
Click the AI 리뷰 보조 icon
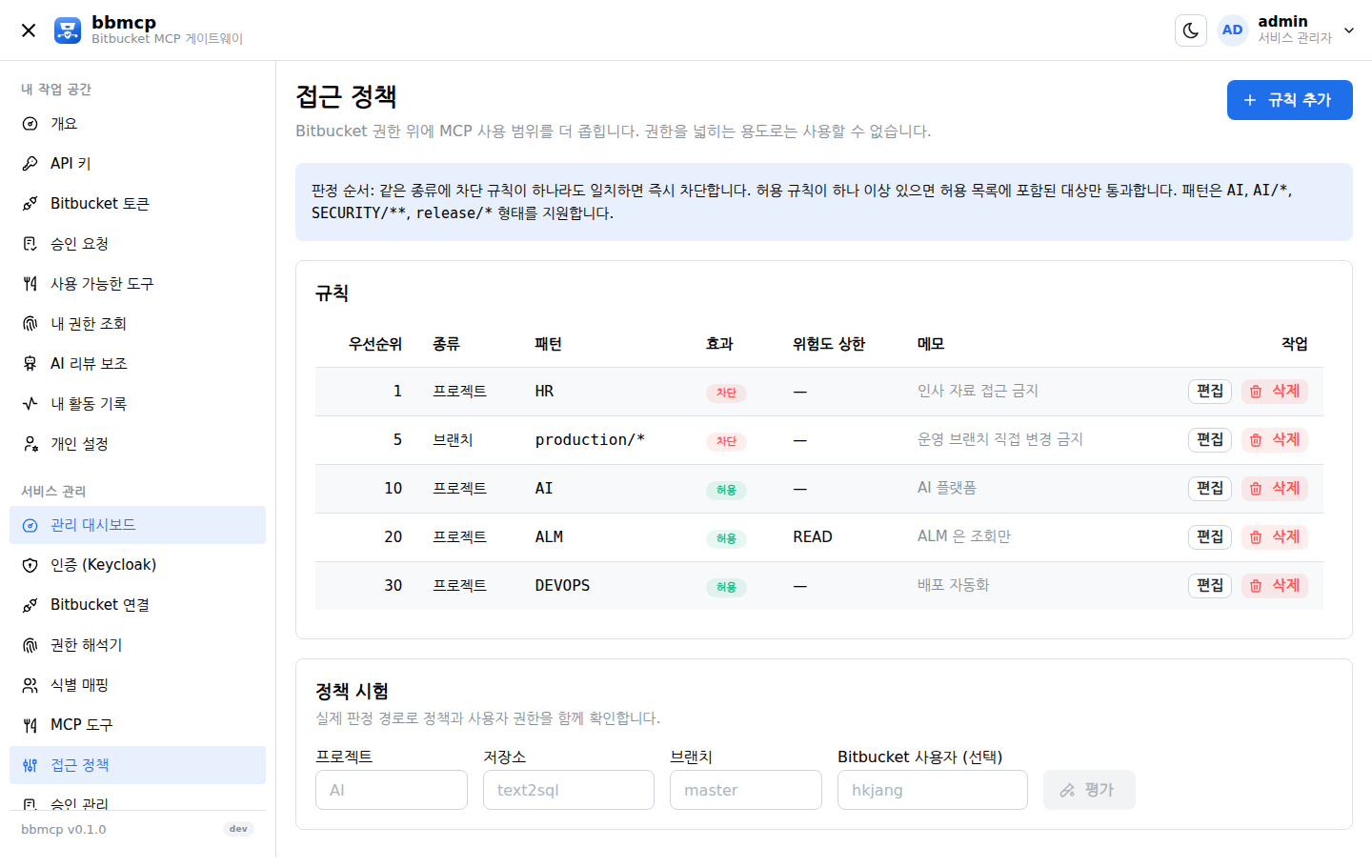click(x=30, y=364)
